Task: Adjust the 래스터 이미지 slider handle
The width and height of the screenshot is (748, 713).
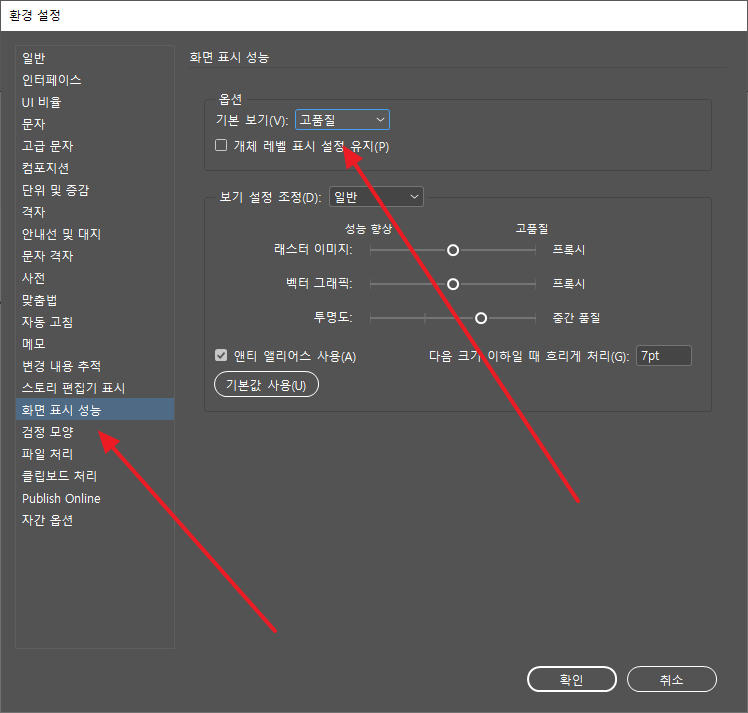Action: pos(453,250)
